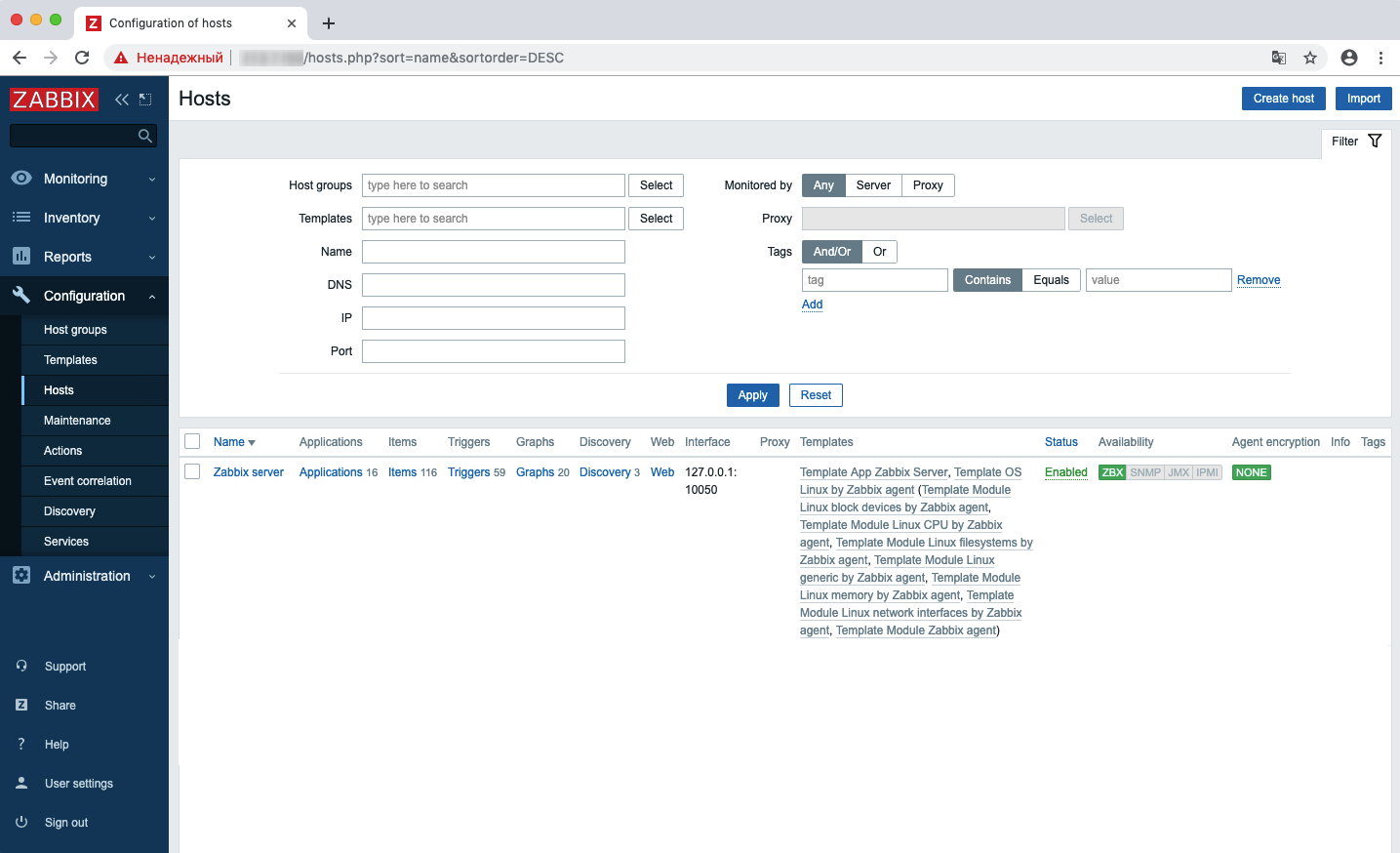Viewport: 1400px width, 853px height.
Task: Expand the Reports menu chevron
Action: (152, 258)
